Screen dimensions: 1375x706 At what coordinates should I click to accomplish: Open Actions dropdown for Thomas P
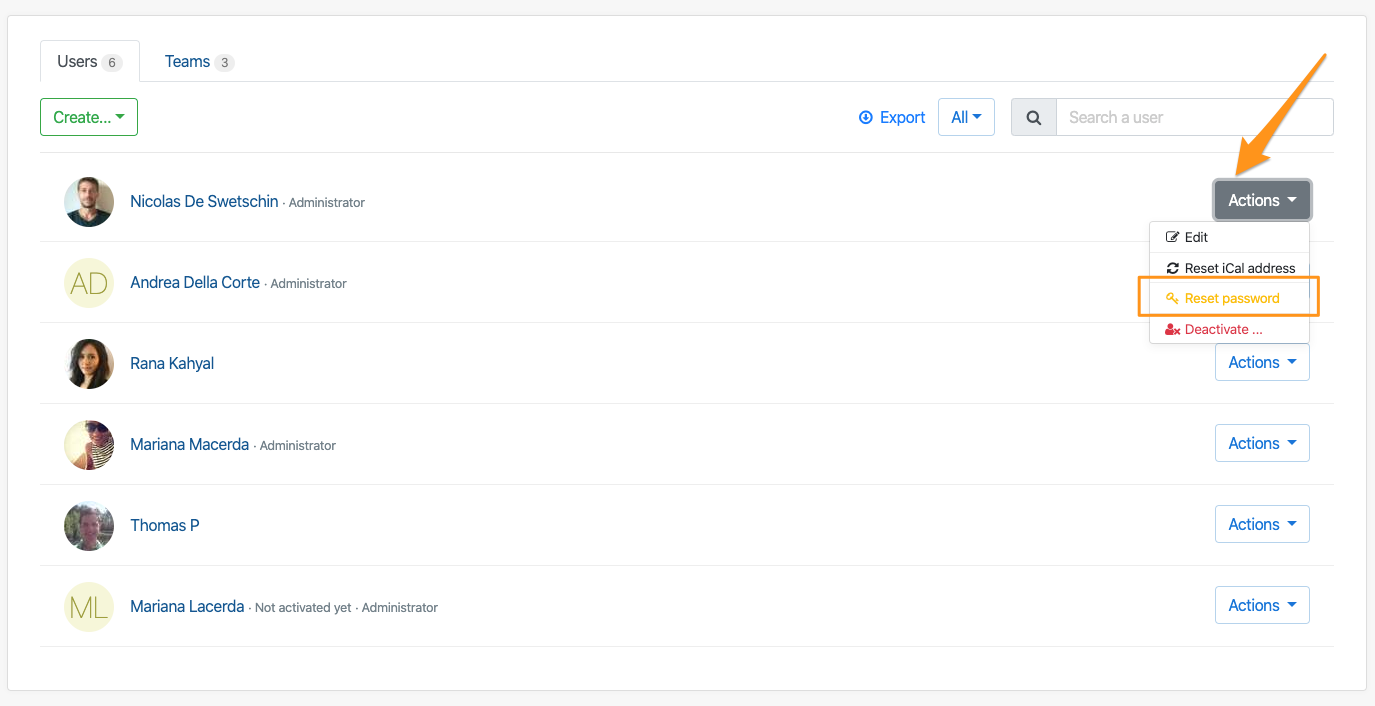1261,524
